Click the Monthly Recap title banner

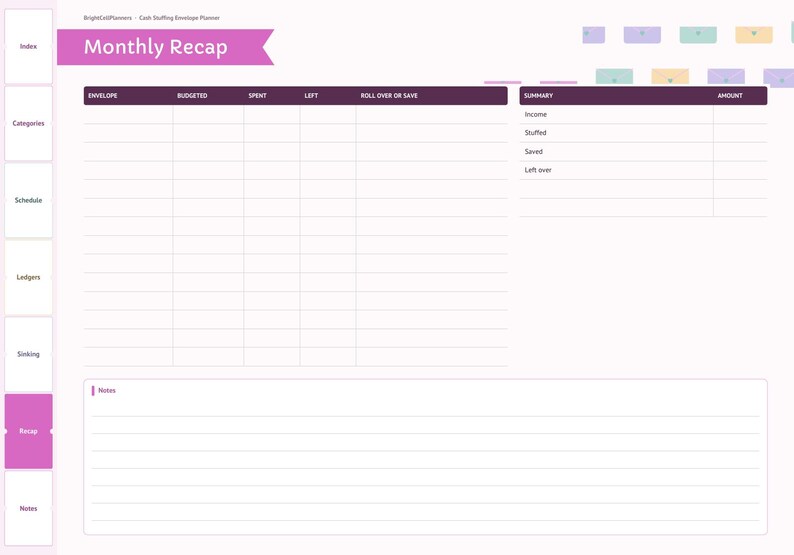pyautogui.click(x=165, y=47)
